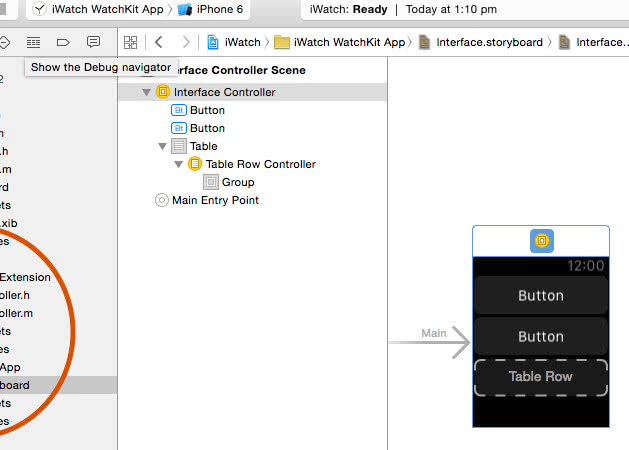Collapse the Table disclosure triangle

click(162, 146)
